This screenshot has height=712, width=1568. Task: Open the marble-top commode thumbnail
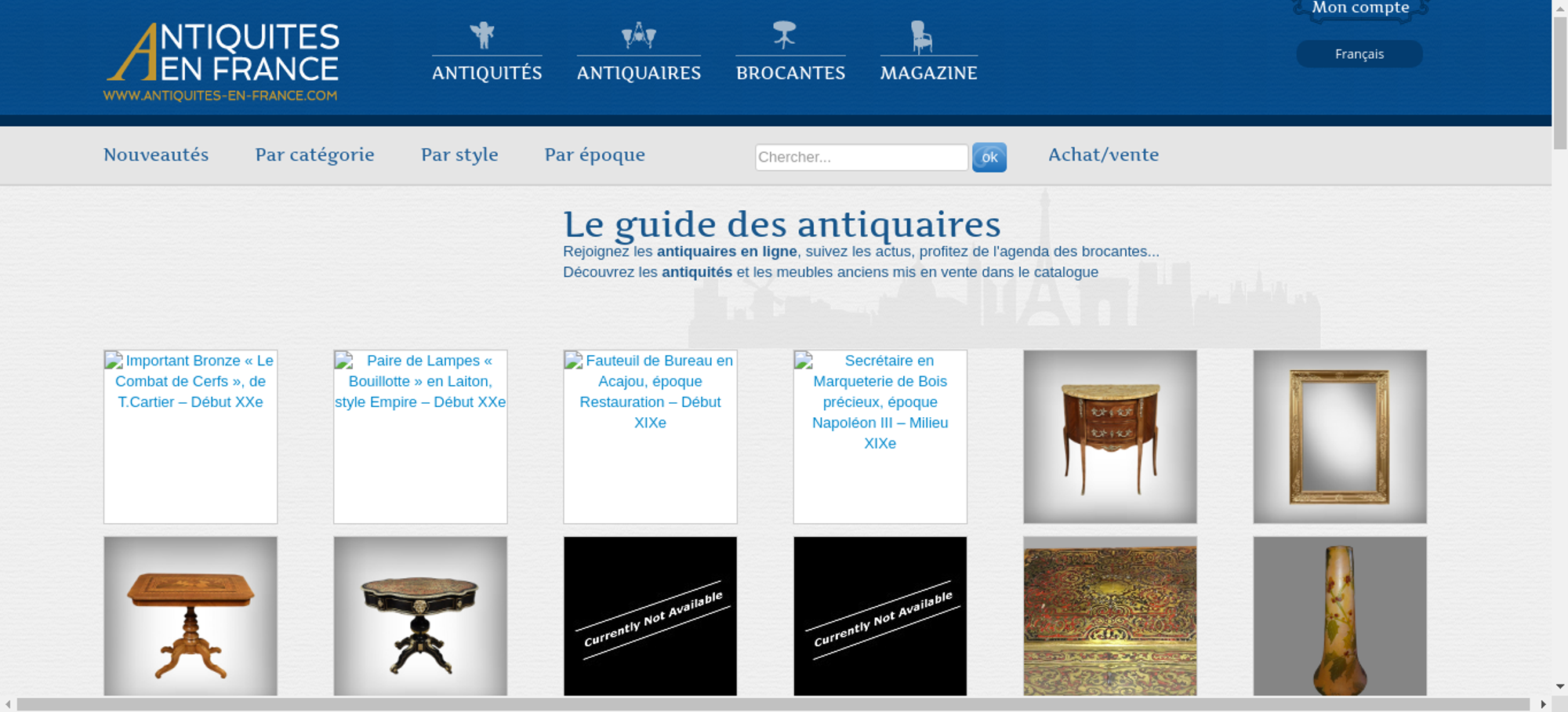click(1109, 437)
